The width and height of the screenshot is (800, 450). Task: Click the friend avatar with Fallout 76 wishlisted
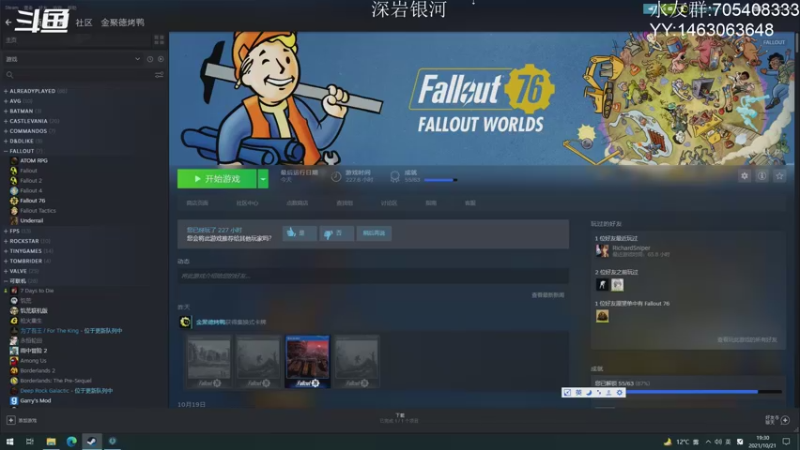pyautogui.click(x=602, y=316)
